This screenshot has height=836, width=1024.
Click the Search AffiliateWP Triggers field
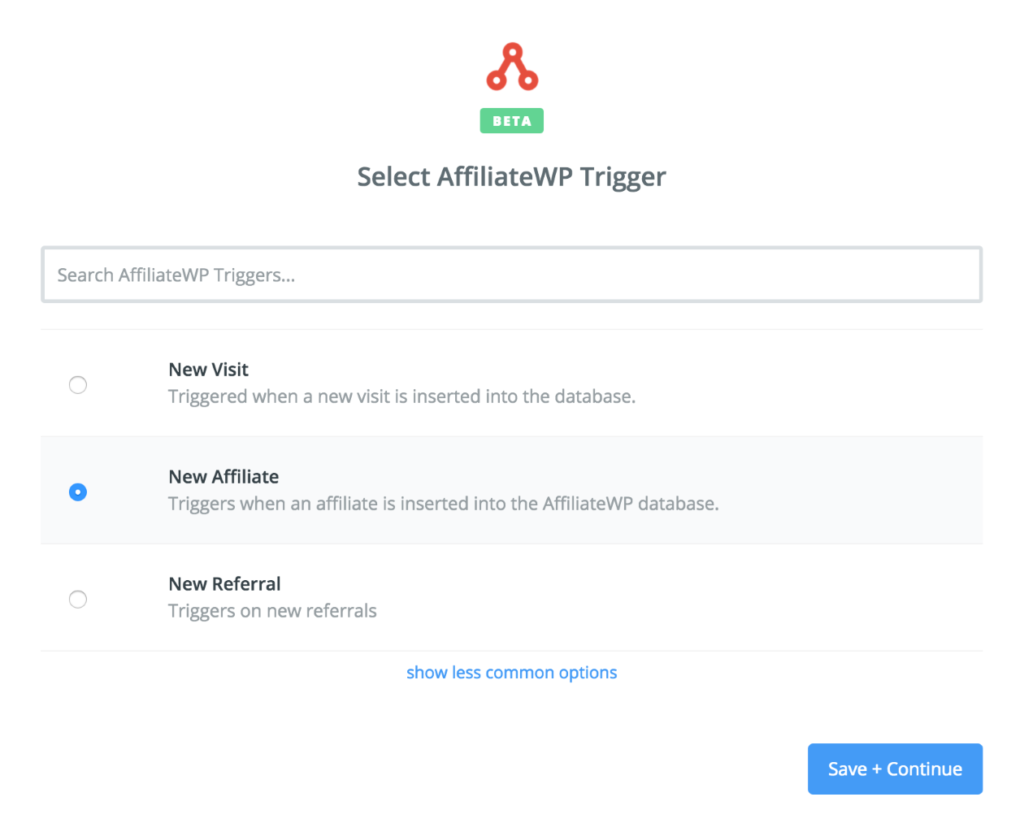(512, 274)
